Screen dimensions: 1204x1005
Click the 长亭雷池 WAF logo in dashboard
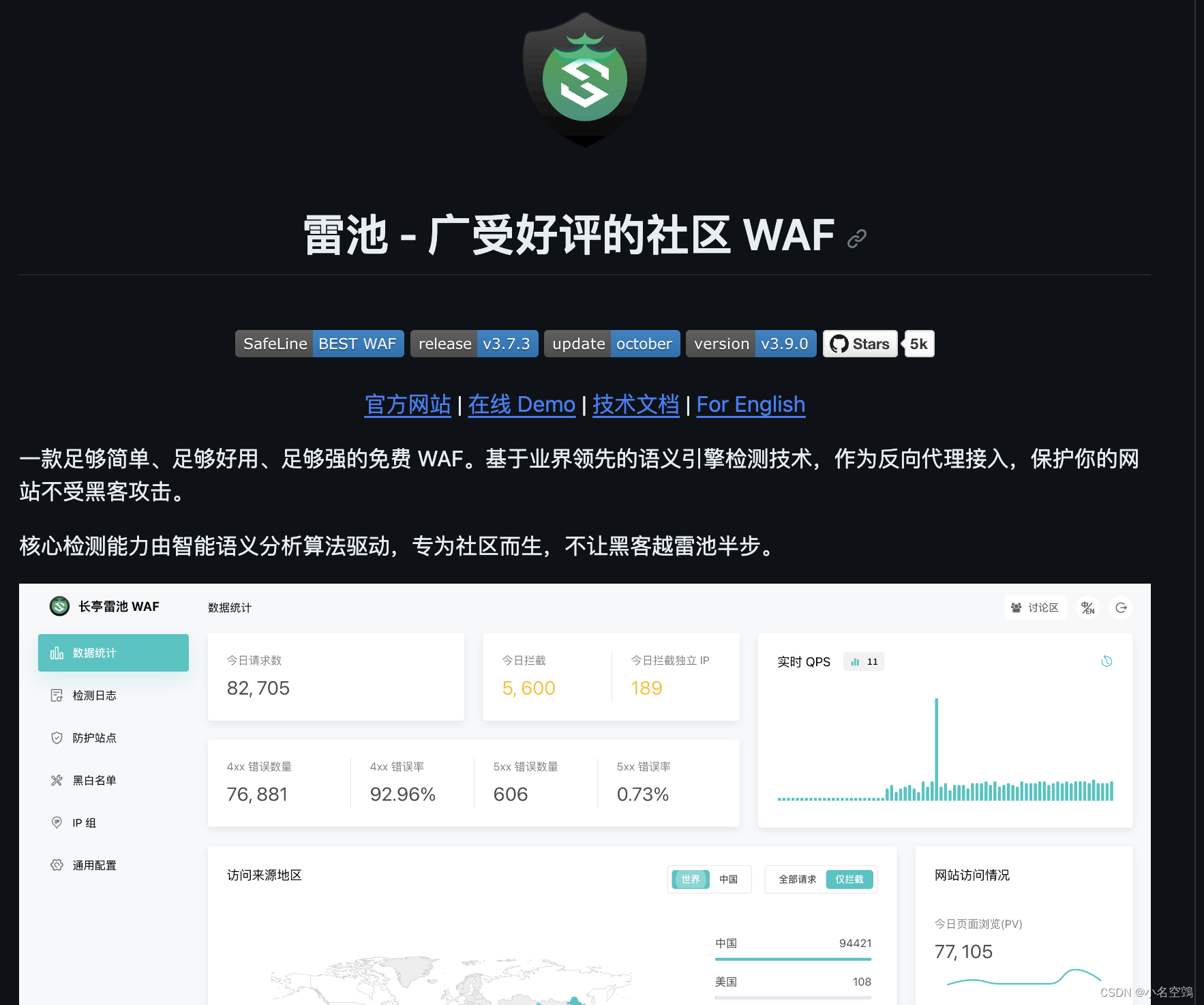click(x=59, y=606)
